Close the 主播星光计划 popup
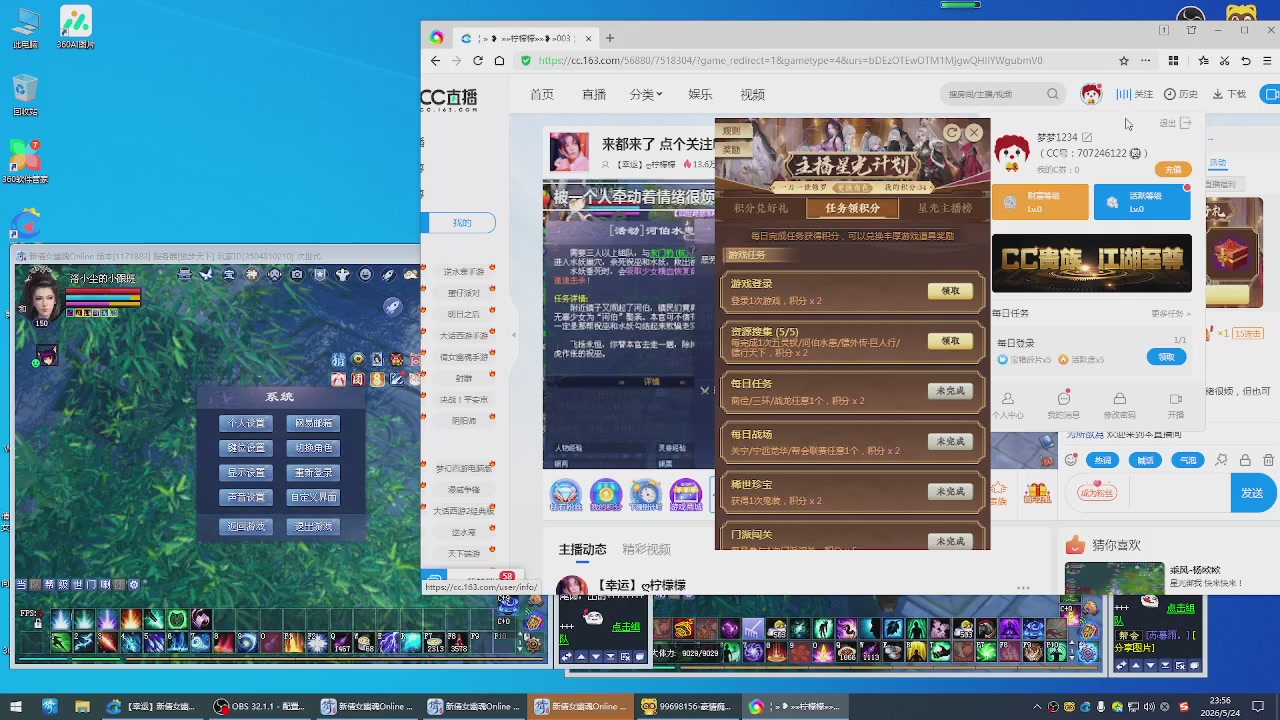The height and width of the screenshot is (720, 1280). pos(974,133)
